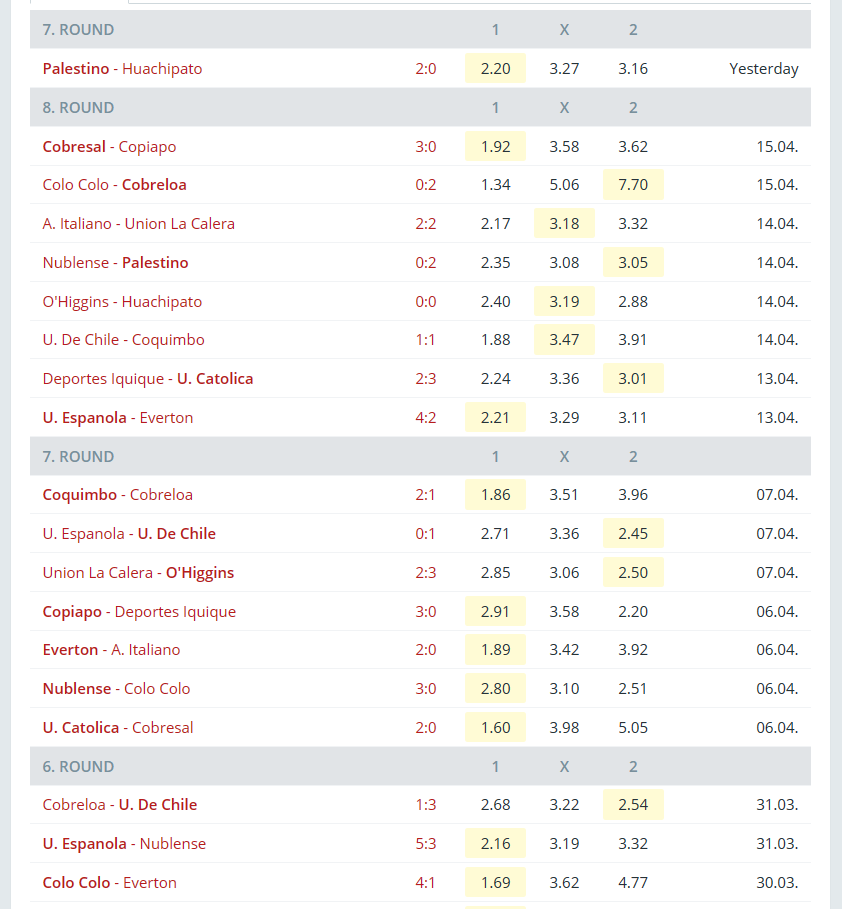Open U. De Chile - Coquimbo match
The image size is (842, 909).
pos(124,340)
